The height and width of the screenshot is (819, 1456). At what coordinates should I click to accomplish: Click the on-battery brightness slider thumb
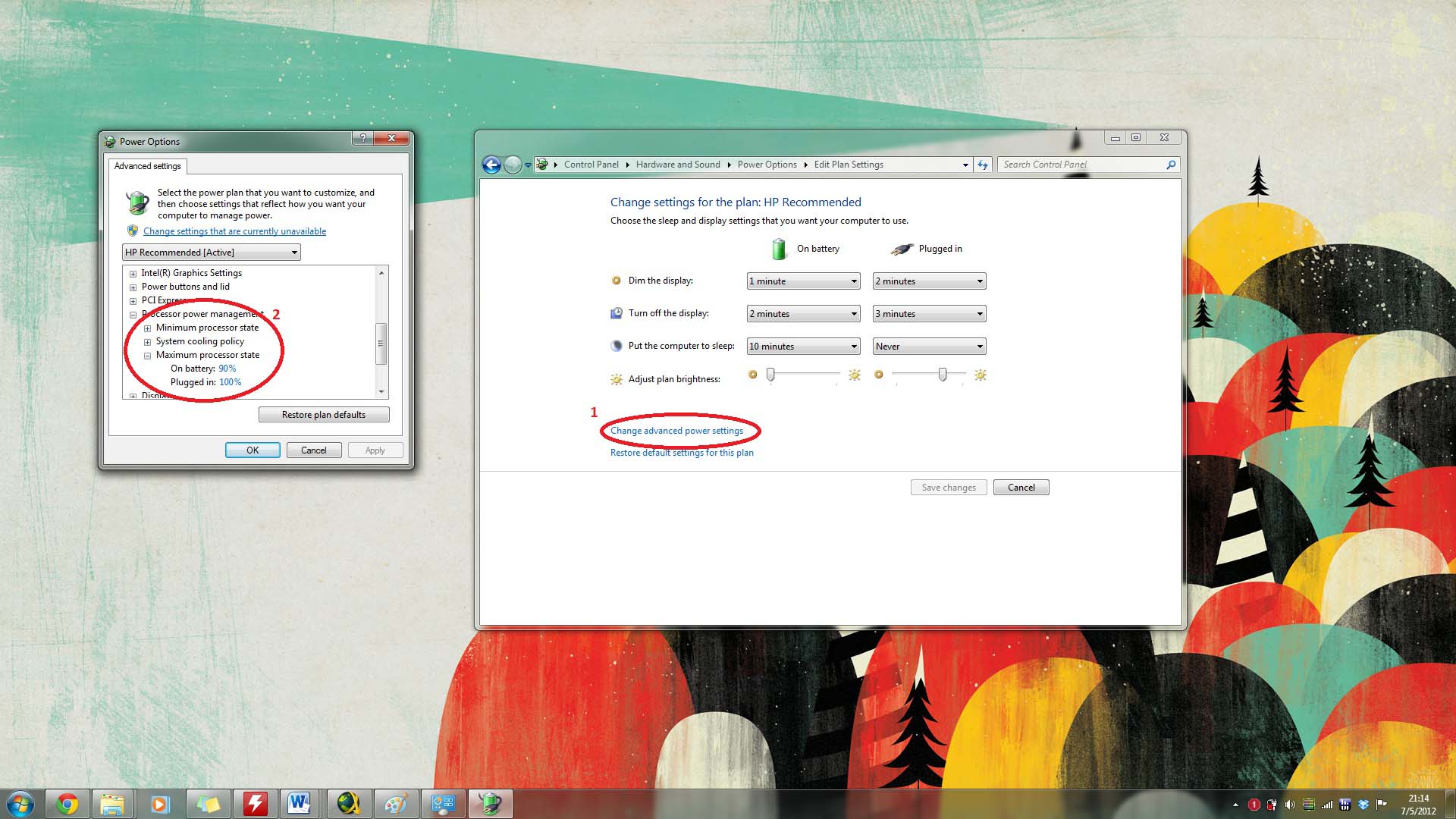pos(770,375)
